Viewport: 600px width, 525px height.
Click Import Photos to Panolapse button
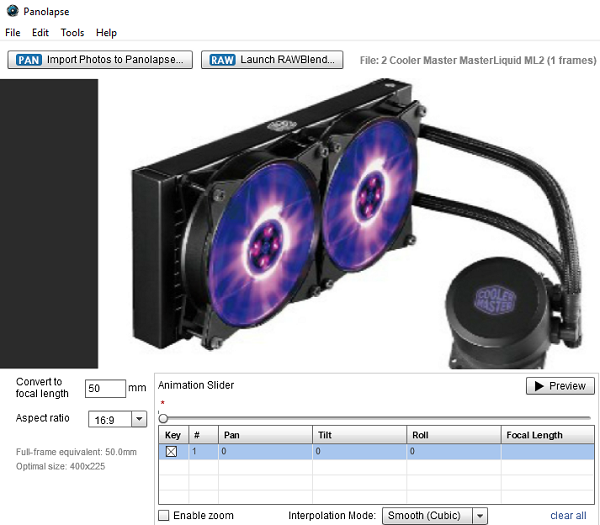[x=100, y=60]
